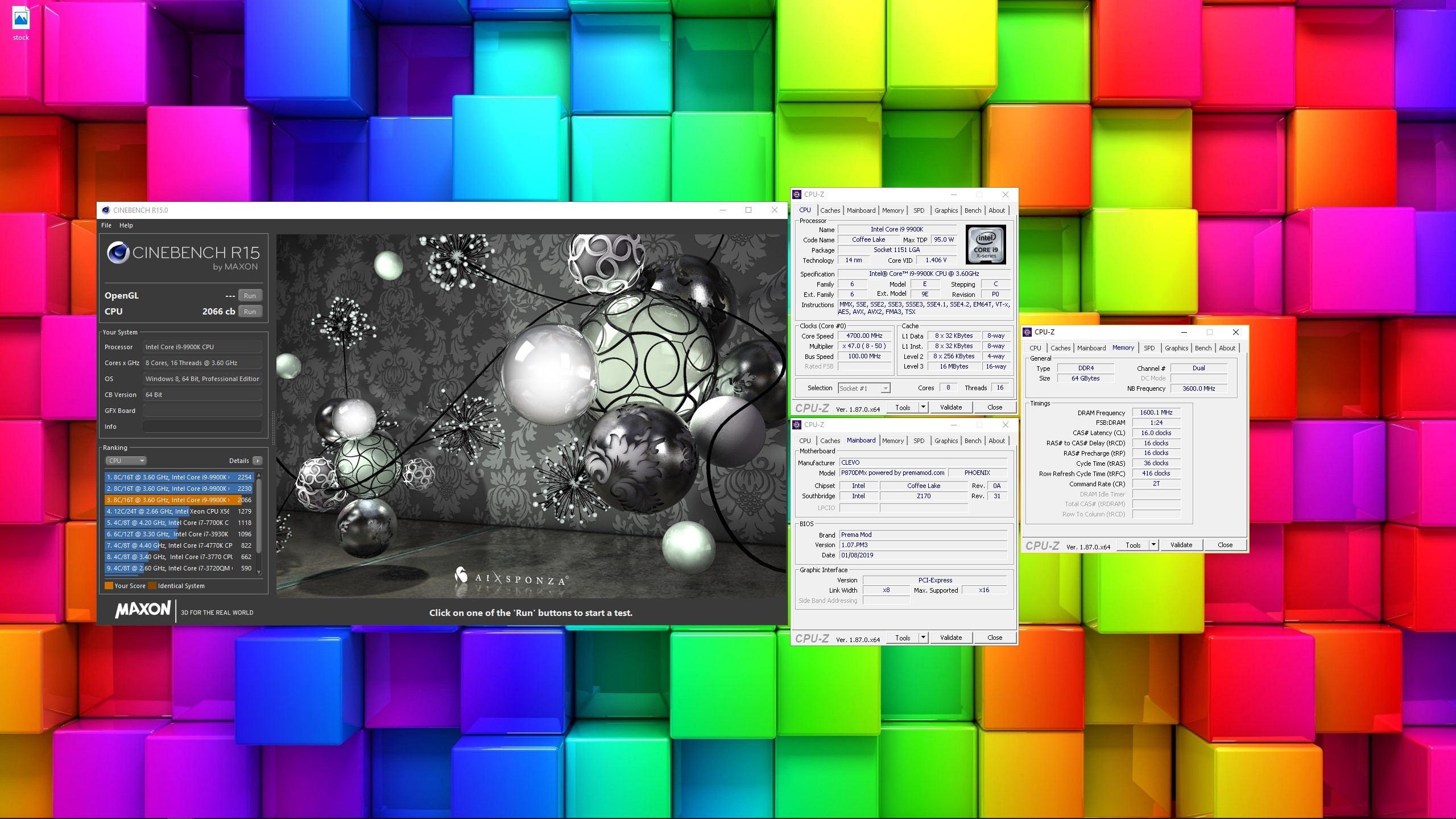Select Mainboard tab in CPU-Z CPU window
The image size is (1456, 819).
tap(861, 210)
